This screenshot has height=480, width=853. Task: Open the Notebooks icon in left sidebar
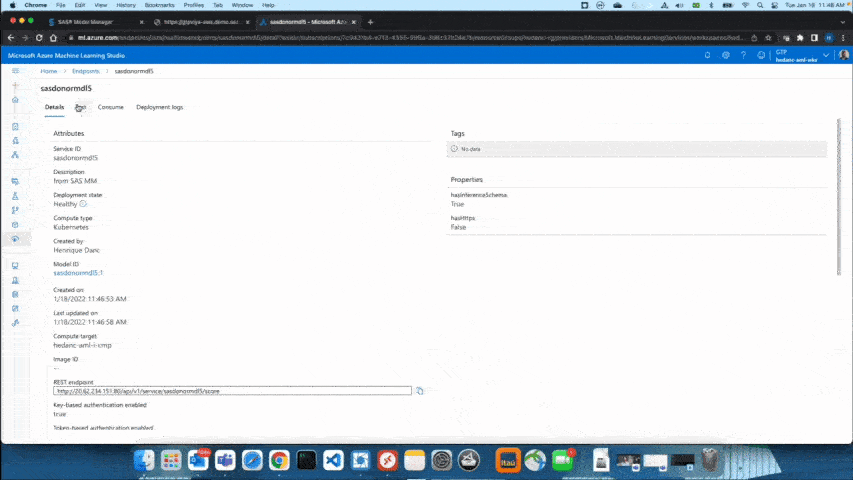tap(15, 126)
